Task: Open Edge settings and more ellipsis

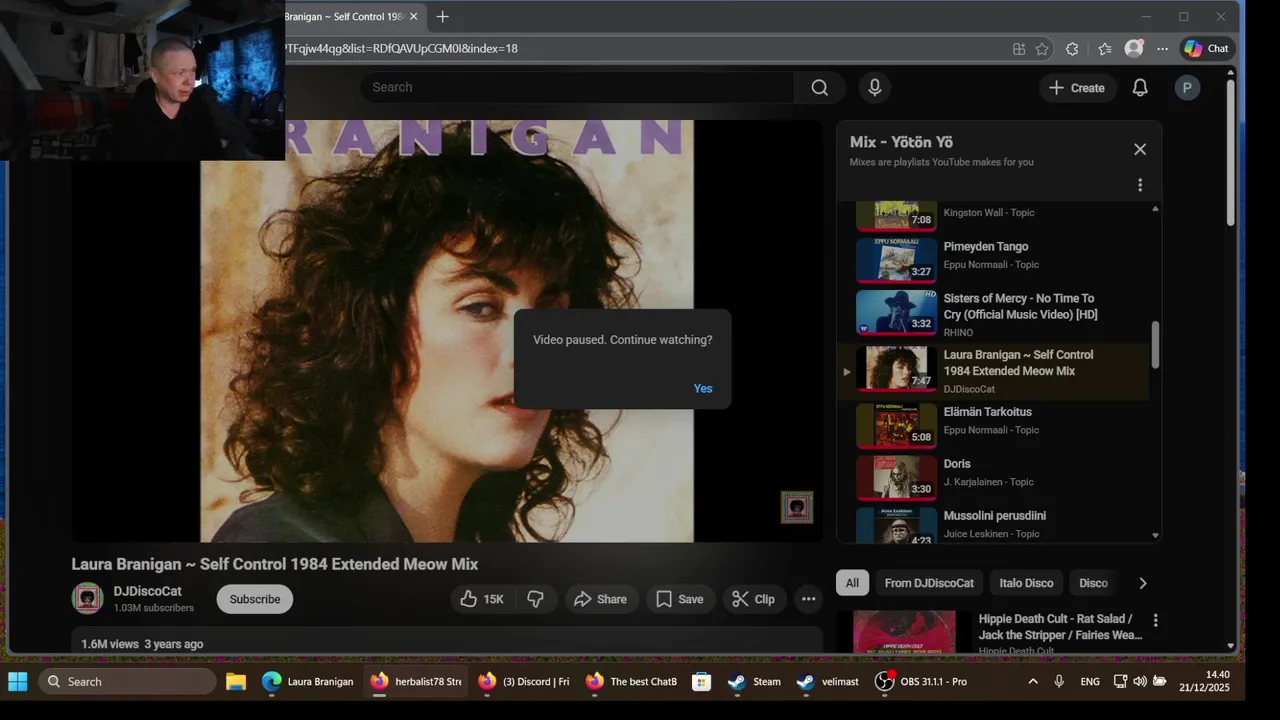Action: (1162, 48)
